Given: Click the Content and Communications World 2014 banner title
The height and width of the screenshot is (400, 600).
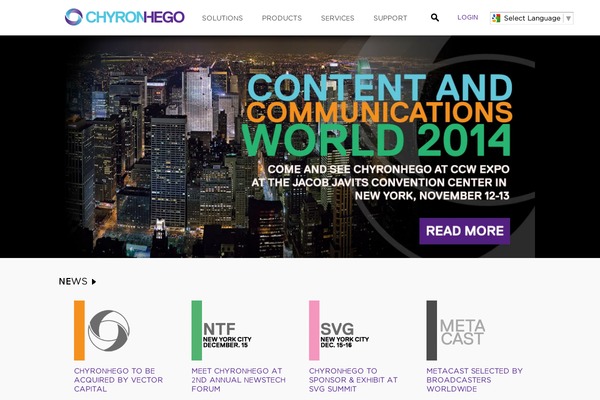Looking at the screenshot, I should point(377,115).
